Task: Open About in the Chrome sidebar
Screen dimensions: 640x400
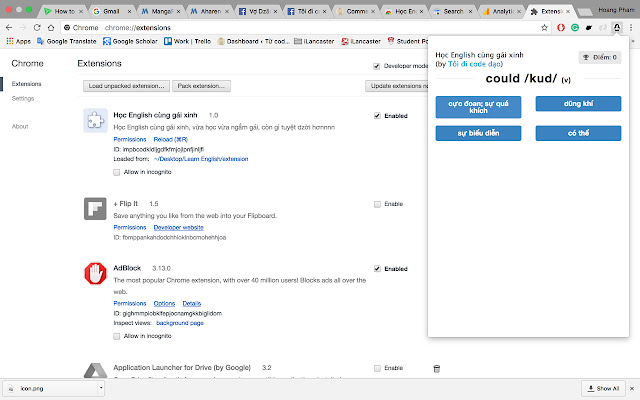Action: [x=20, y=127]
